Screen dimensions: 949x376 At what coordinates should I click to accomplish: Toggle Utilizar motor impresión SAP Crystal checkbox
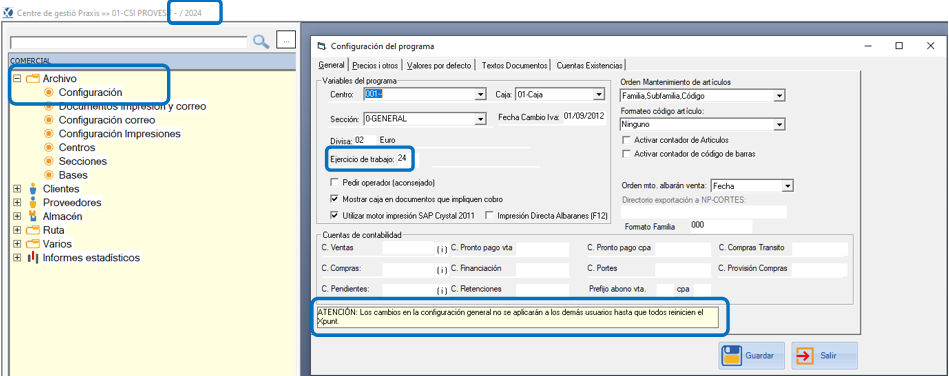(x=334, y=215)
